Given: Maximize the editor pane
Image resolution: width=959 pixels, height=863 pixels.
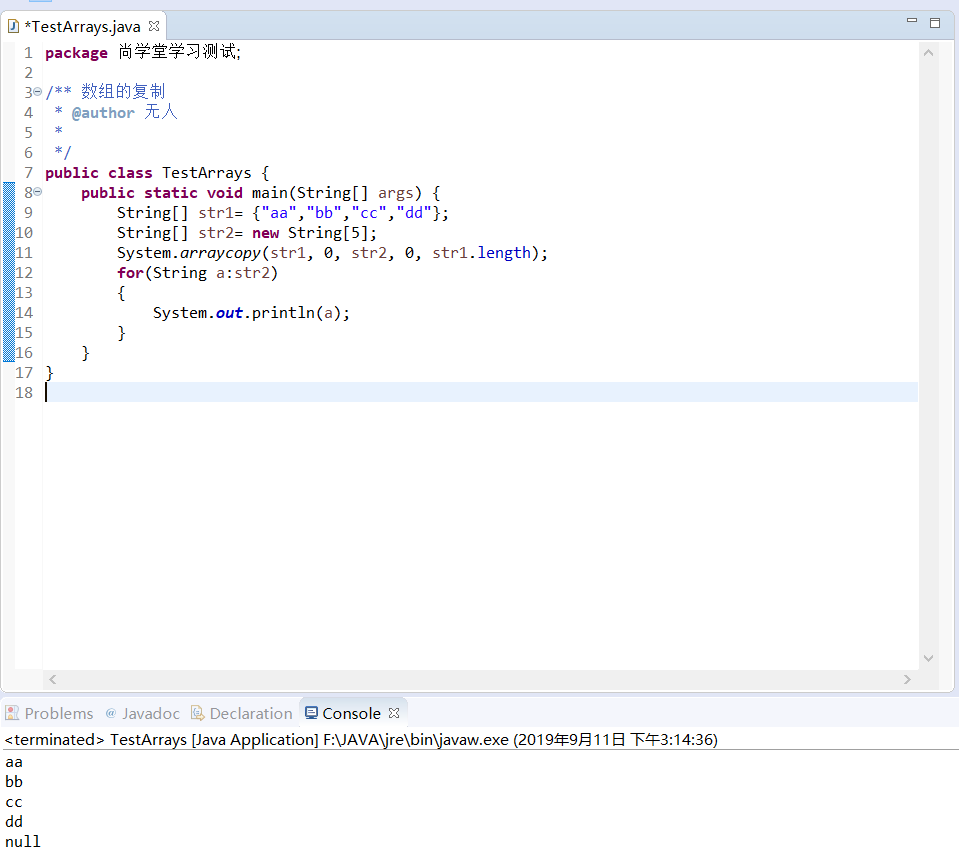Looking at the screenshot, I should pyautogui.click(x=935, y=23).
